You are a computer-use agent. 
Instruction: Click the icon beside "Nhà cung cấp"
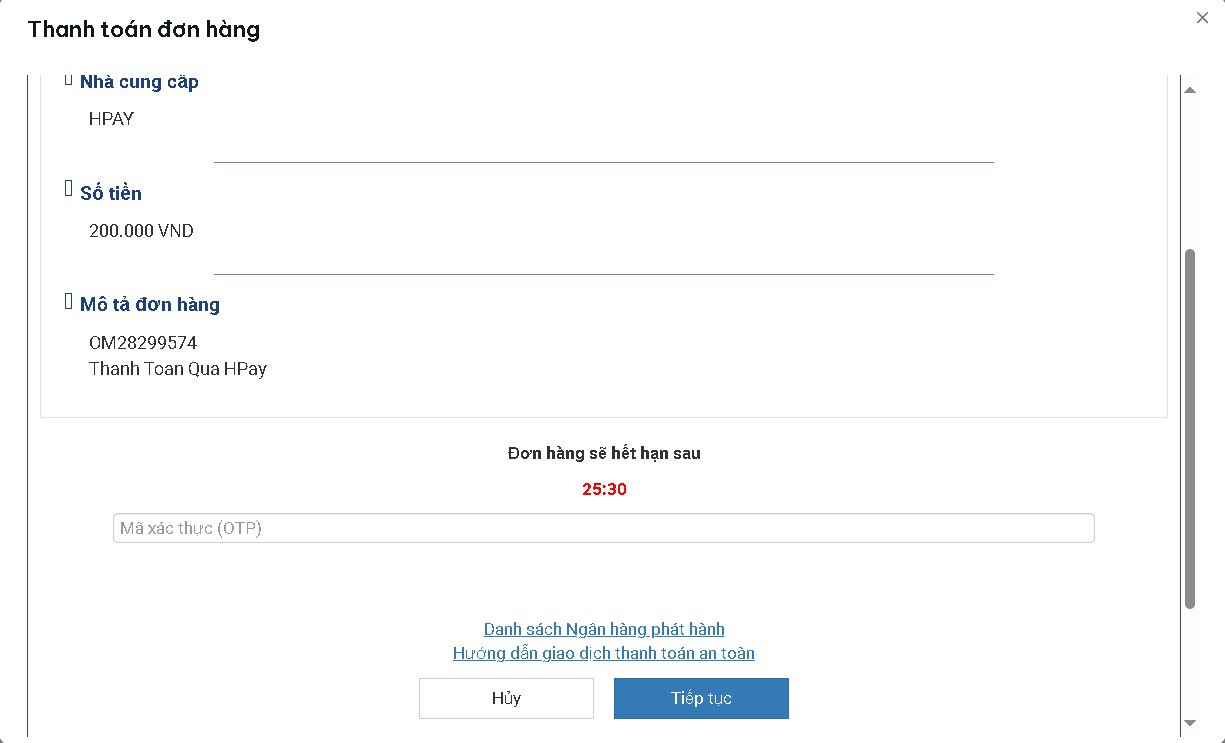[x=69, y=79]
